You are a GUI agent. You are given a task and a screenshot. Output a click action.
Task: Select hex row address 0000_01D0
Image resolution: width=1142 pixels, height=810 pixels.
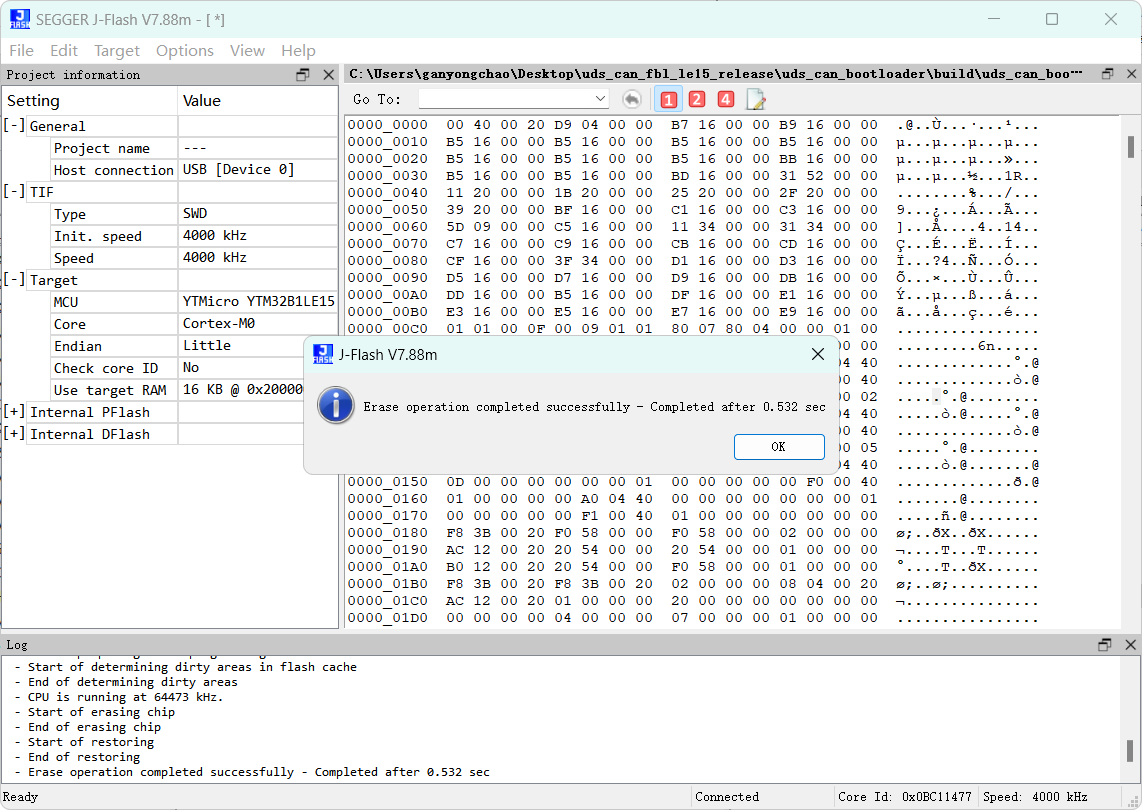pyautogui.click(x=387, y=618)
